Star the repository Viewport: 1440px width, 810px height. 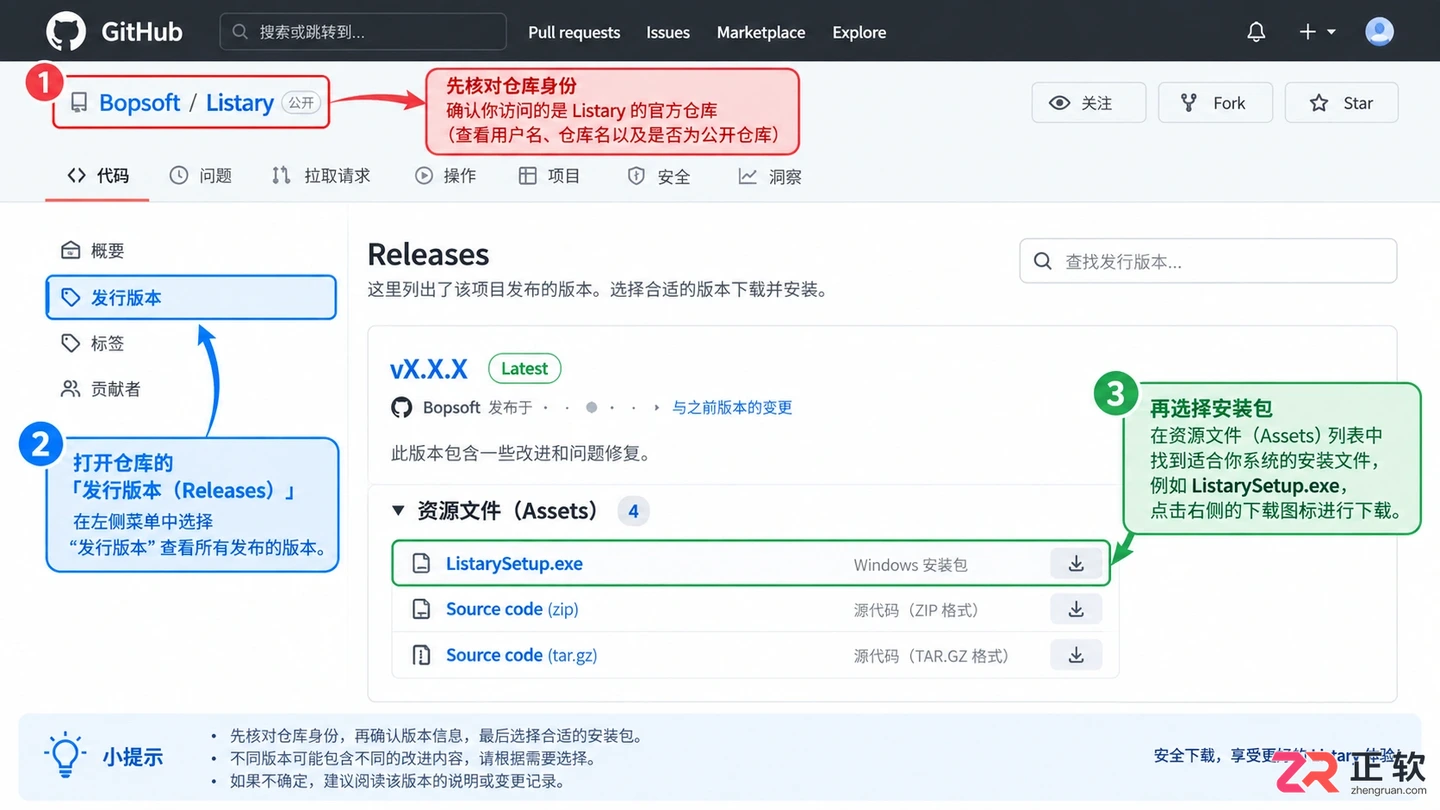tap(1341, 103)
